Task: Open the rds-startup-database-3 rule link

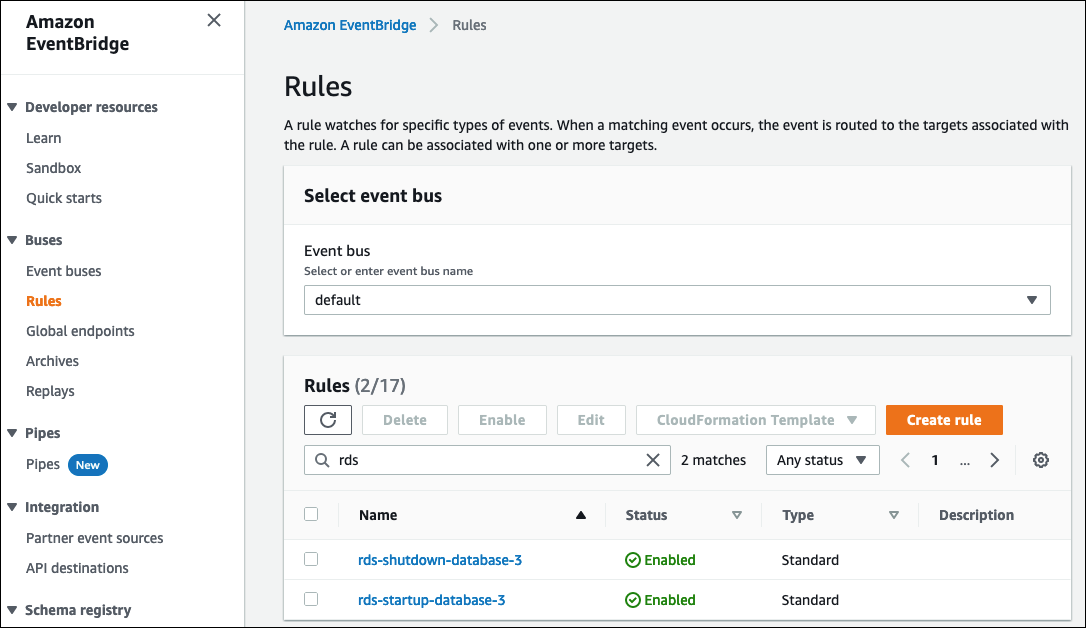Action: (x=431, y=599)
